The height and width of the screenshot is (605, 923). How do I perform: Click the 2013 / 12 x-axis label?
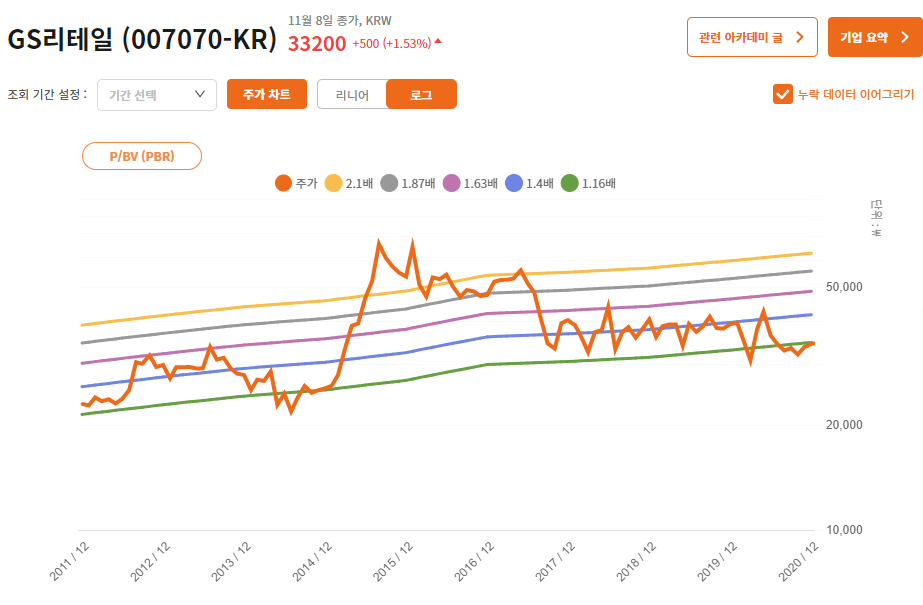[x=232, y=561]
